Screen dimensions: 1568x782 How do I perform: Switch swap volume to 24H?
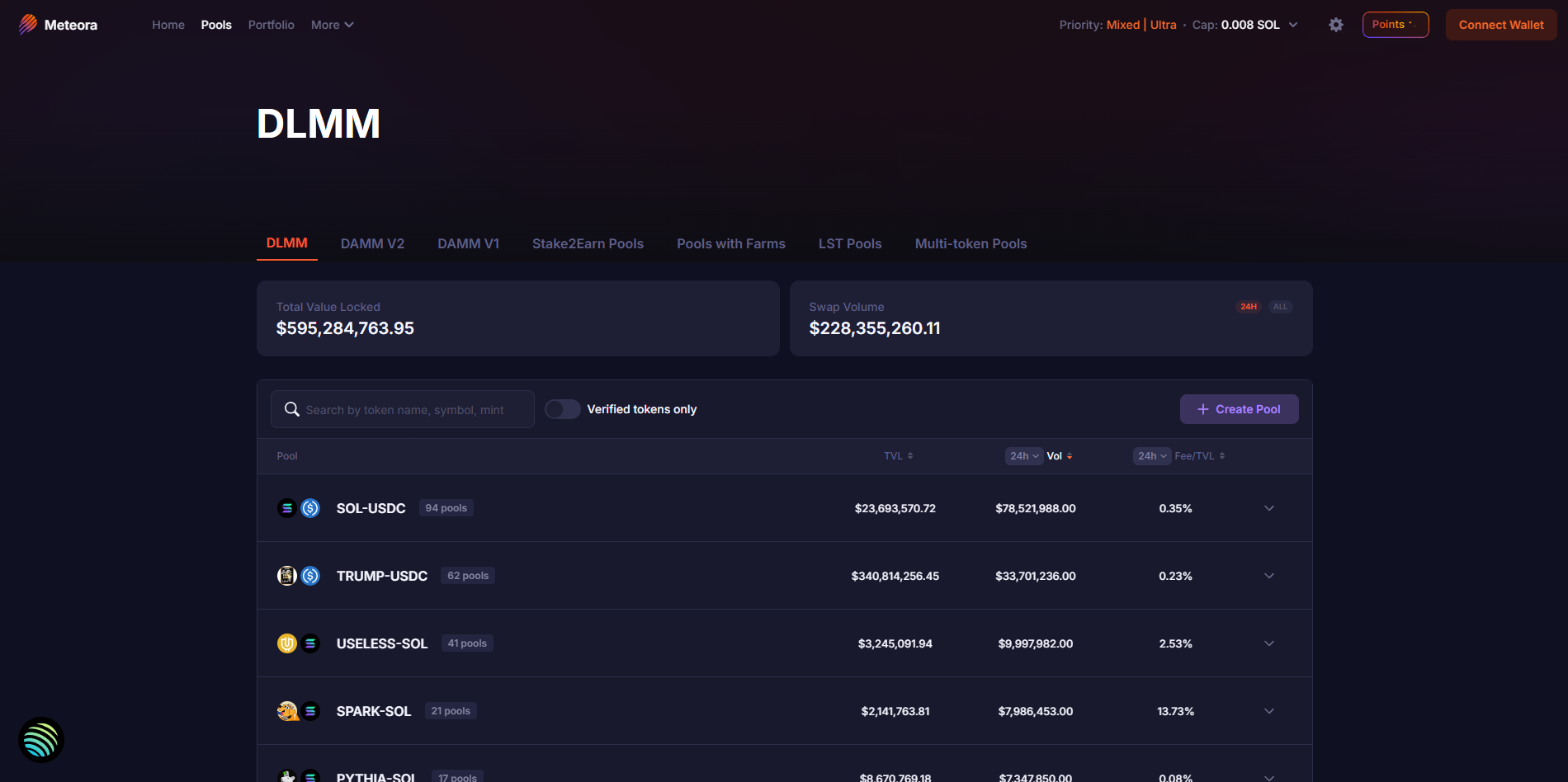(x=1248, y=307)
